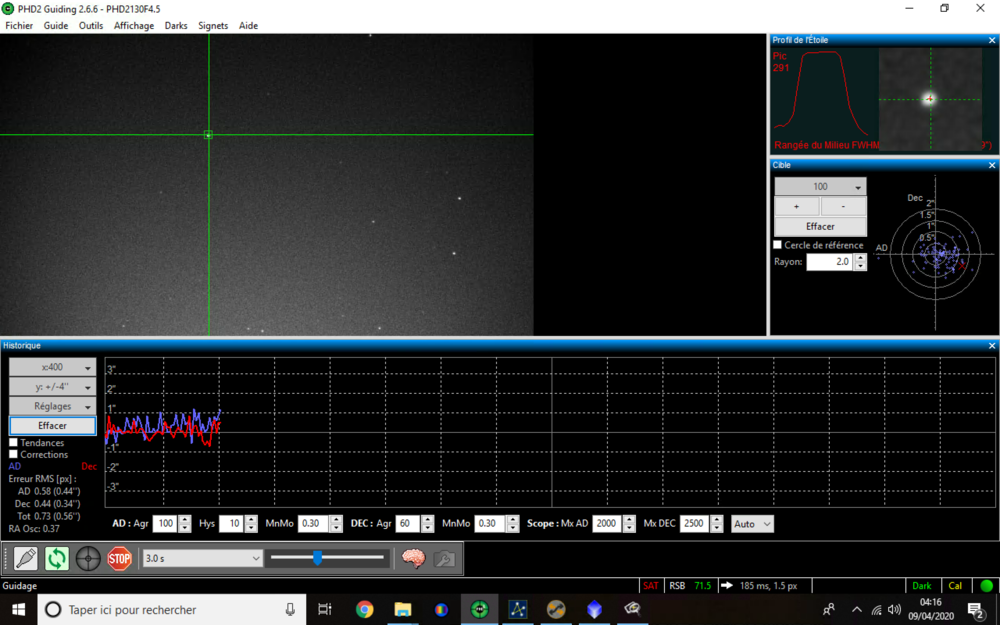Click the - zoom button in Cible
This screenshot has height=625, width=1000.
click(x=843, y=206)
